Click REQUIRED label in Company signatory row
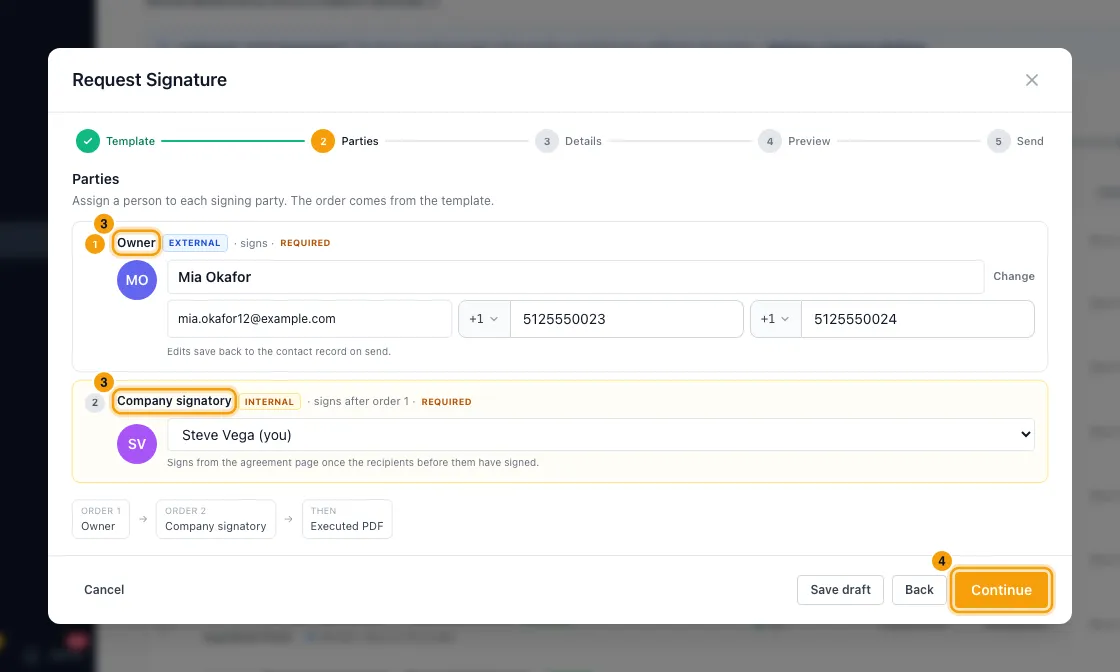Screen dimensions: 1120x672 tap(446, 402)
